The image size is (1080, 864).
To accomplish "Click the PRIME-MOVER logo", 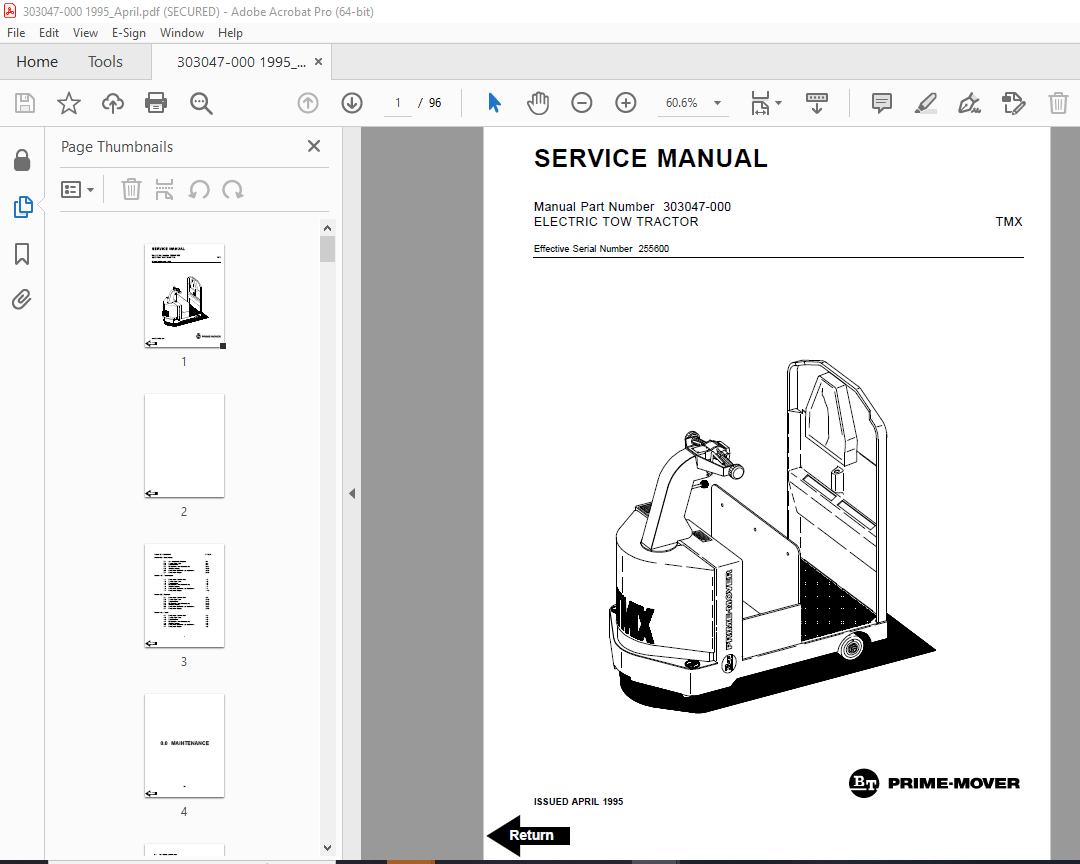I will click(x=934, y=783).
